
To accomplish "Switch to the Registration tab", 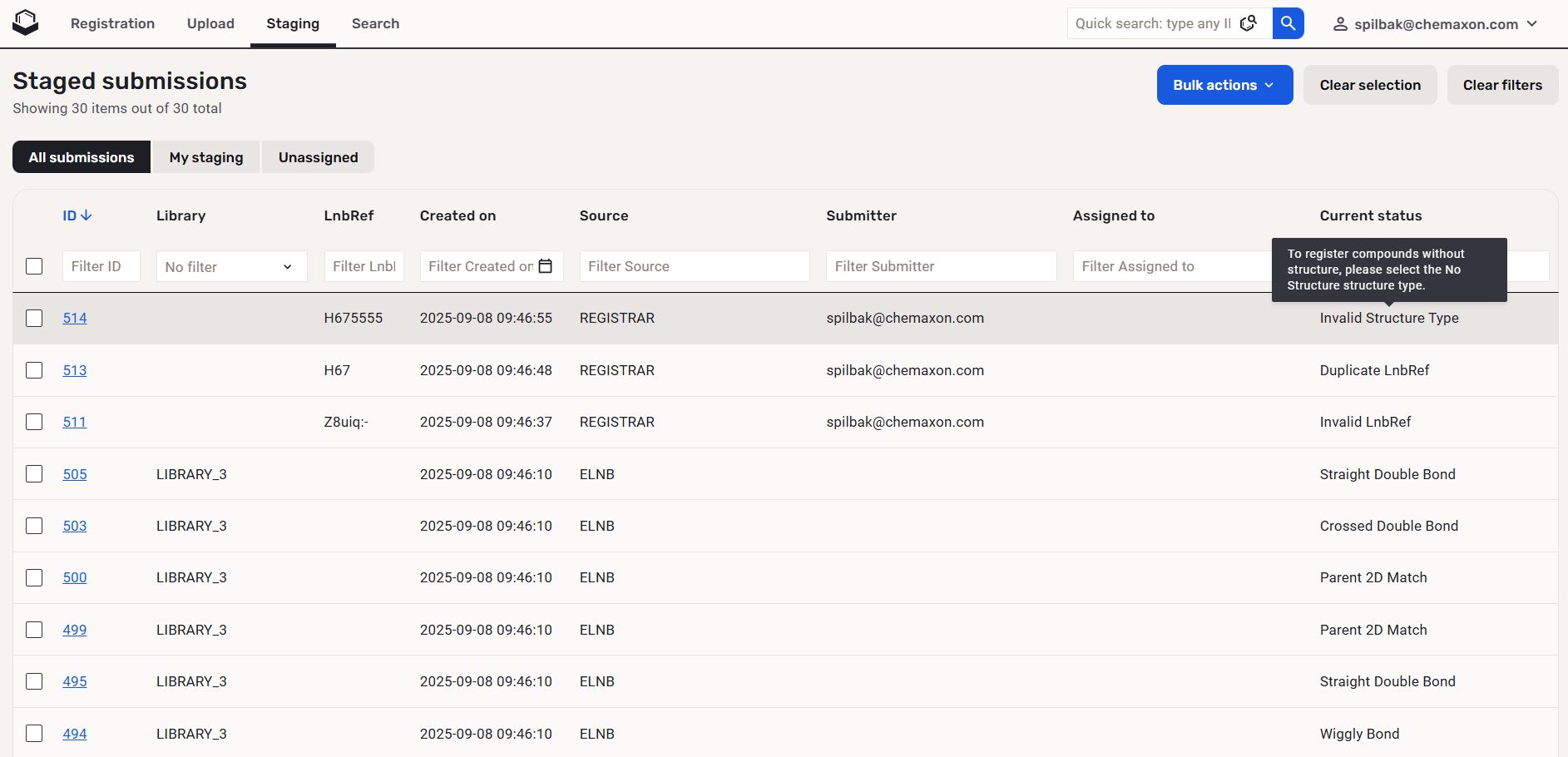I will [112, 23].
